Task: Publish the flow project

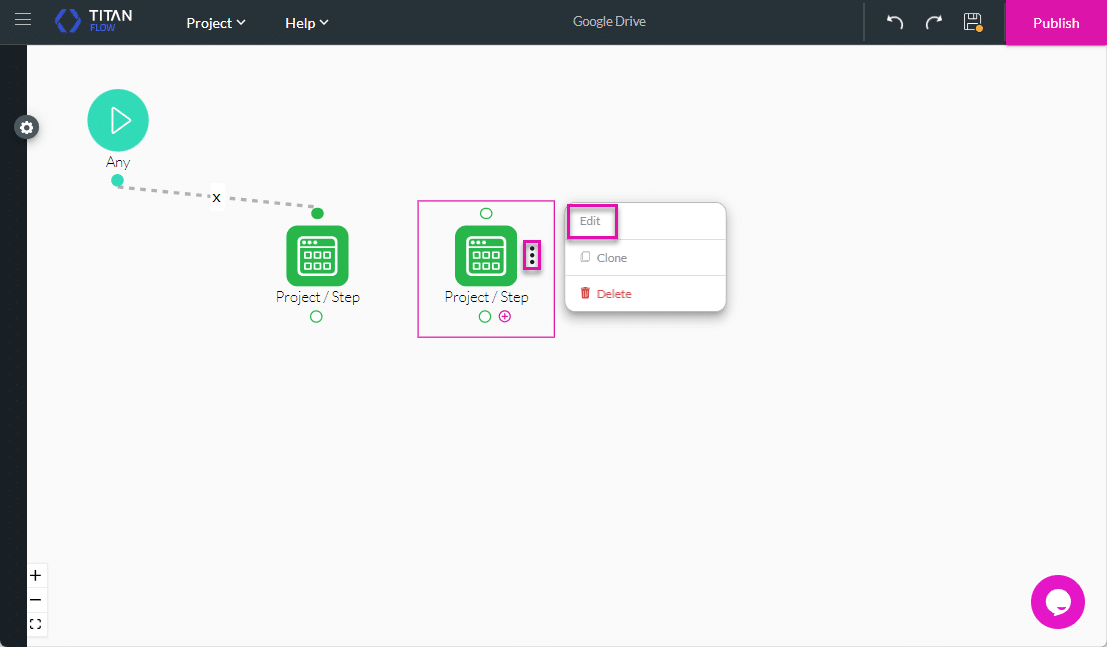Action: coord(1056,23)
